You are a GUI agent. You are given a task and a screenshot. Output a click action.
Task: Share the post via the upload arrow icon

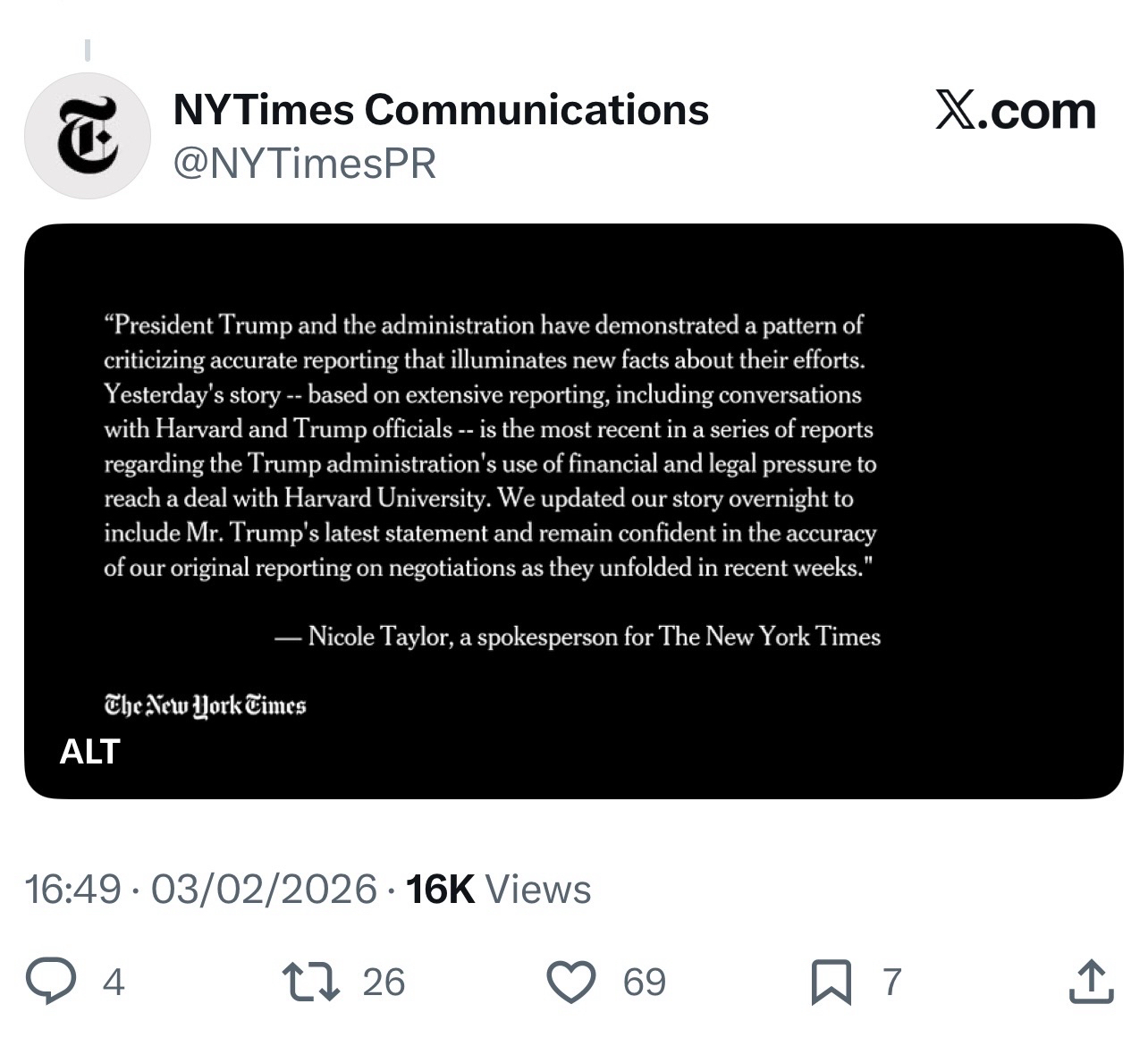pyautogui.click(x=1092, y=981)
